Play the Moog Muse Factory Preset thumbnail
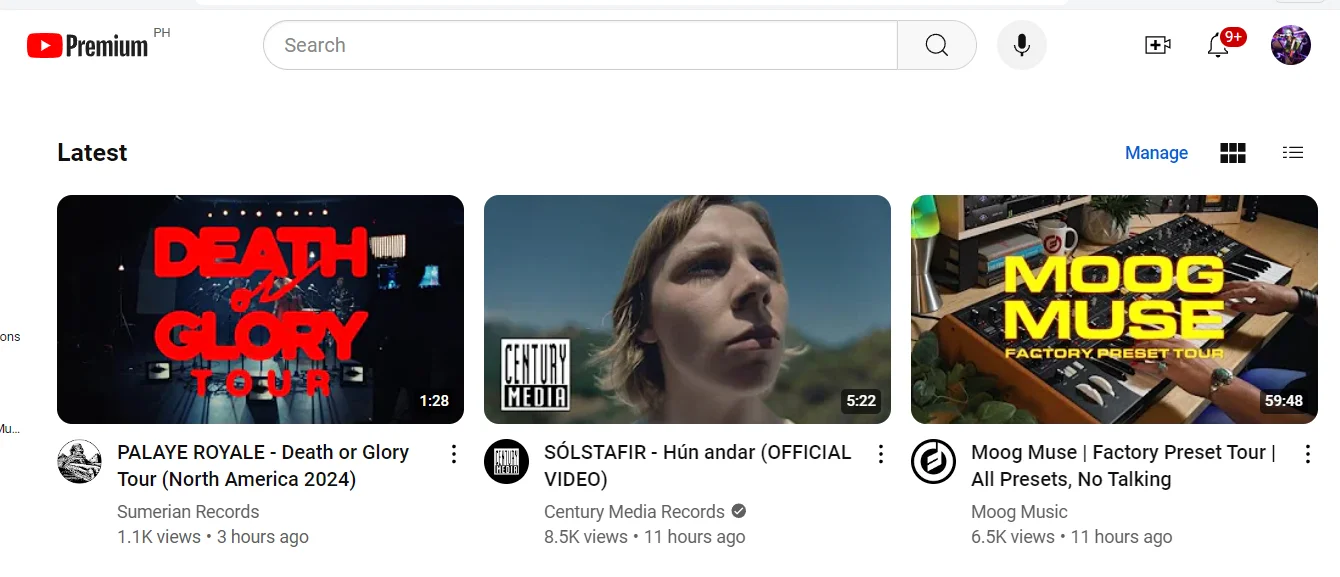The width and height of the screenshot is (1340, 577). [x=1114, y=309]
